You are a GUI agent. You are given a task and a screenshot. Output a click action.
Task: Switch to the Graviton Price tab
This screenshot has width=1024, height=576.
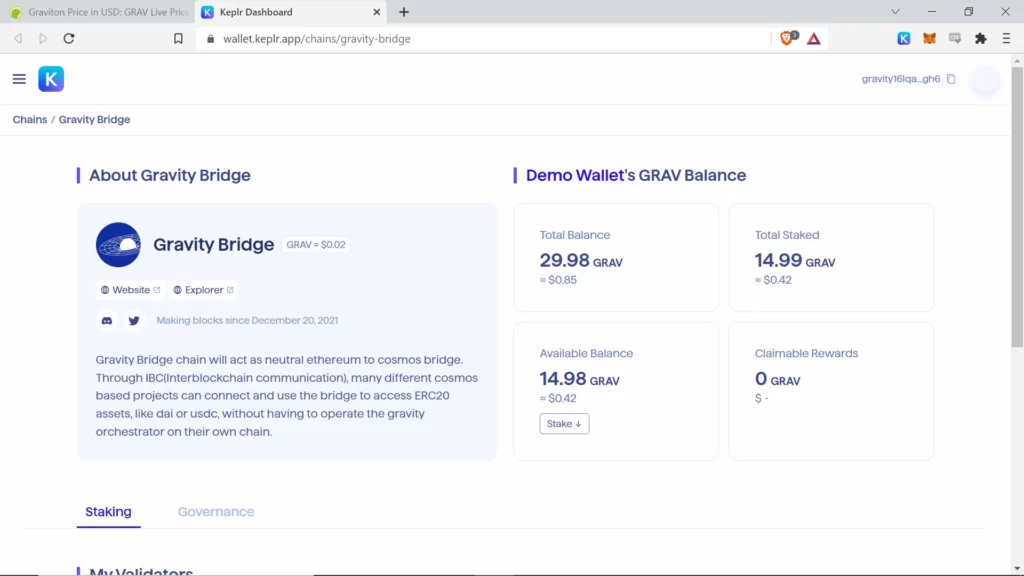click(x=98, y=12)
